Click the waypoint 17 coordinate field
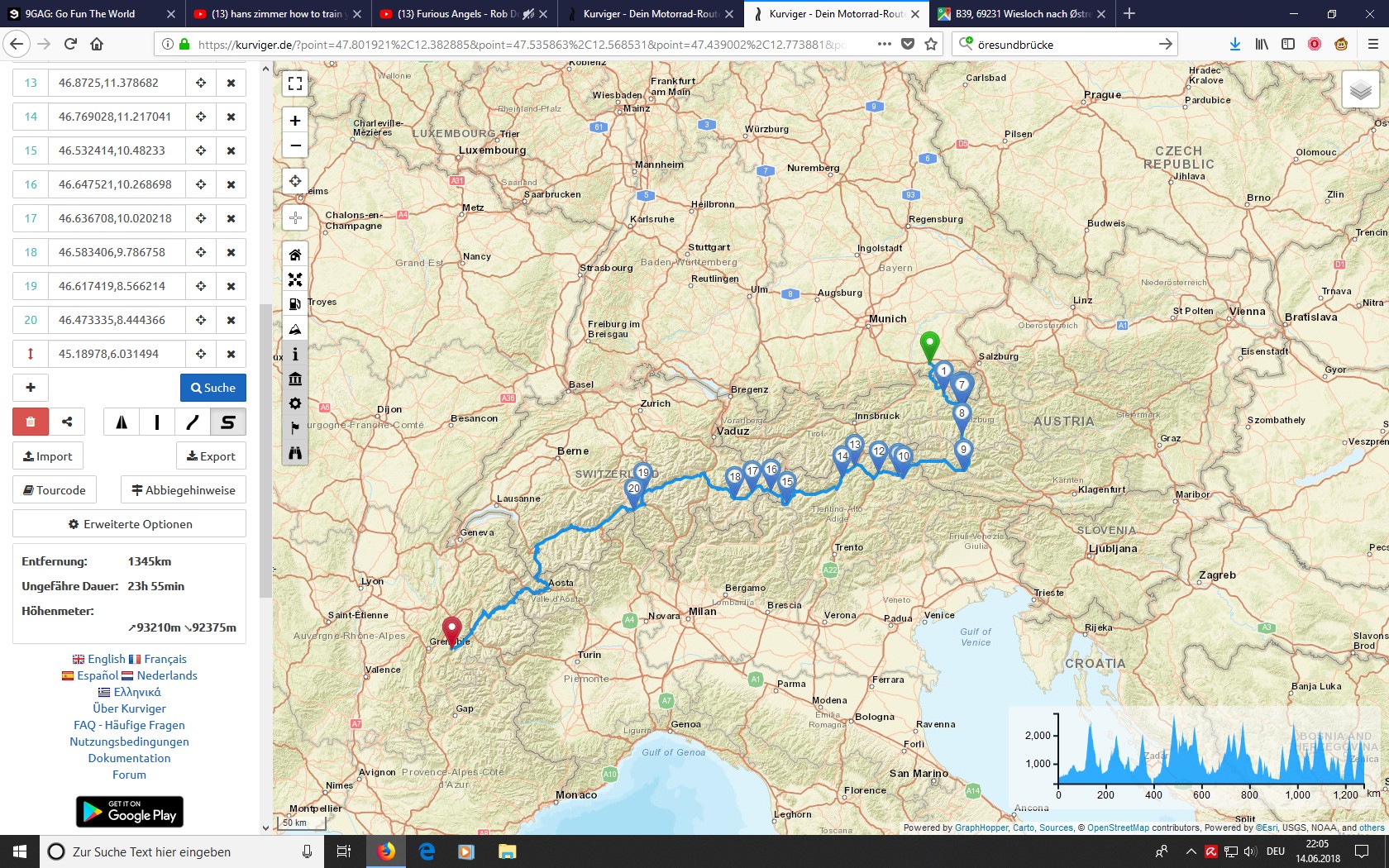This screenshot has width=1389, height=868. pyautogui.click(x=117, y=218)
